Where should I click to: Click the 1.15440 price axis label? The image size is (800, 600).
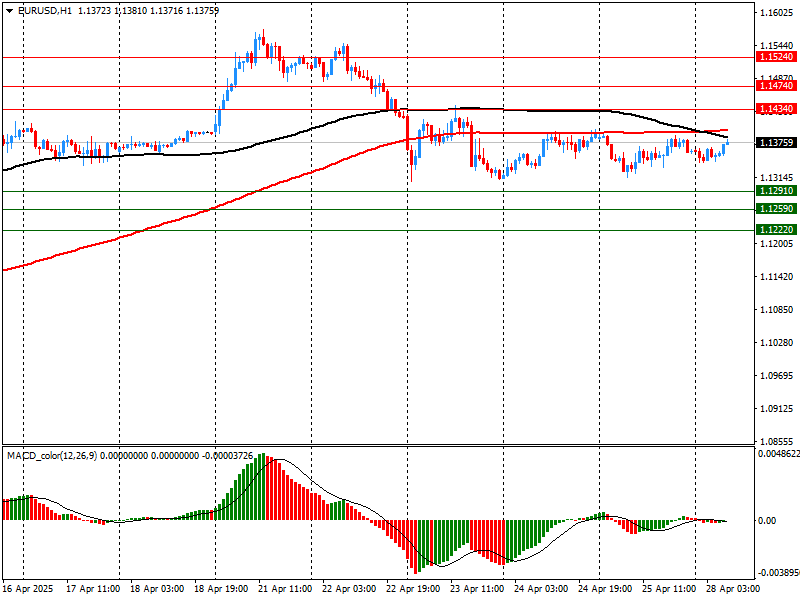pyautogui.click(x=777, y=46)
